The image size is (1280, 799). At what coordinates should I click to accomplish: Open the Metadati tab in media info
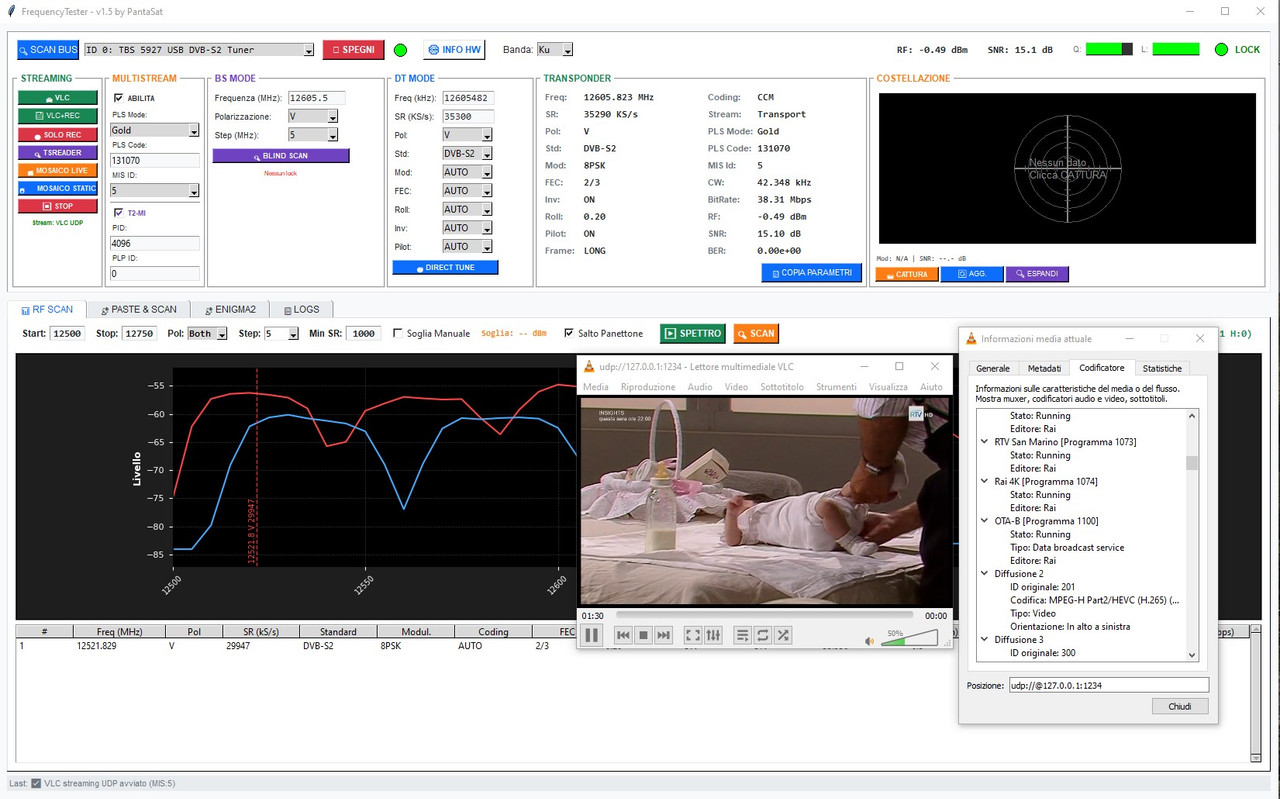(x=1044, y=368)
